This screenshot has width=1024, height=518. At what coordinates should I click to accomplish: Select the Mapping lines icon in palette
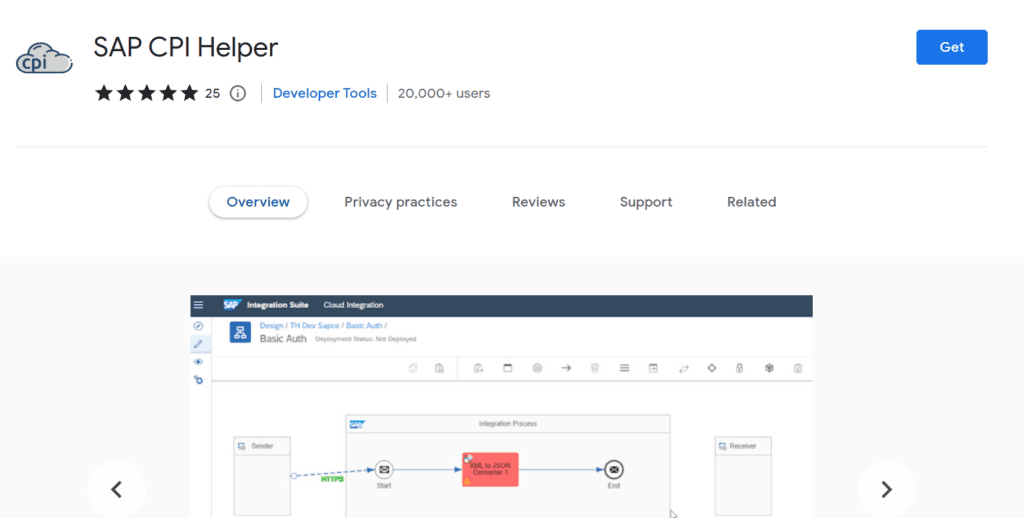624,368
